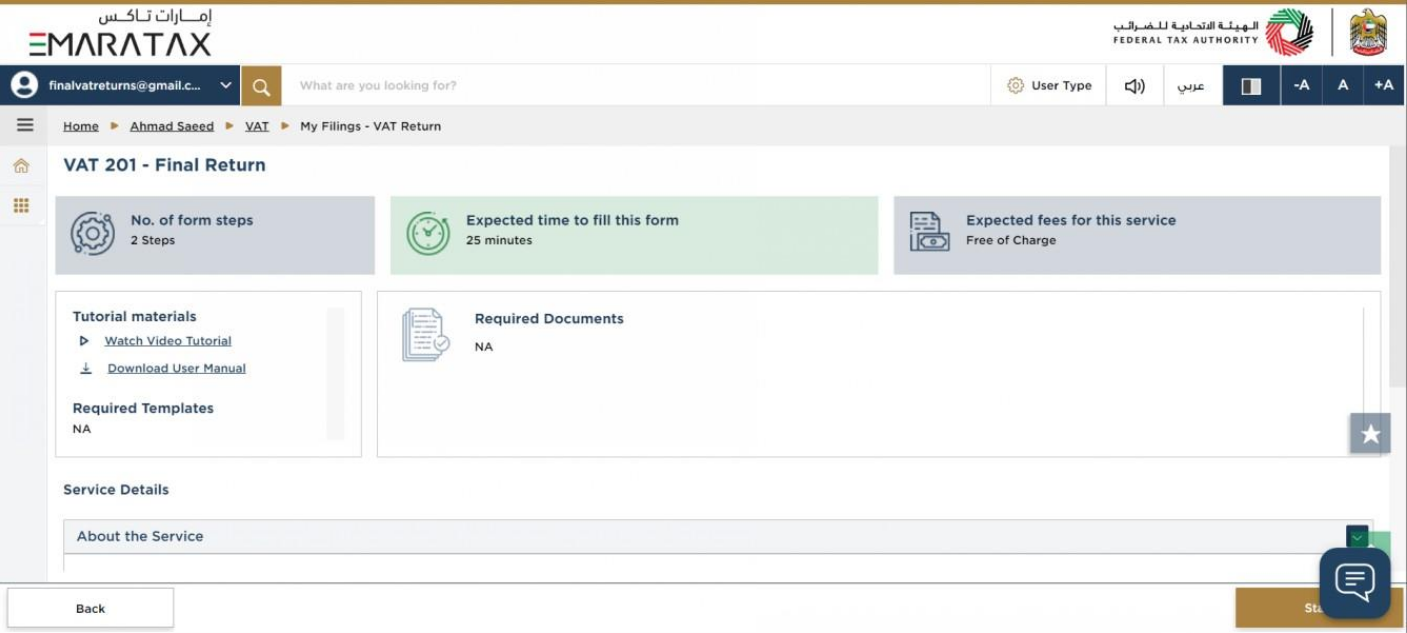Click the Federal Tax Authority logo

(x=1214, y=33)
